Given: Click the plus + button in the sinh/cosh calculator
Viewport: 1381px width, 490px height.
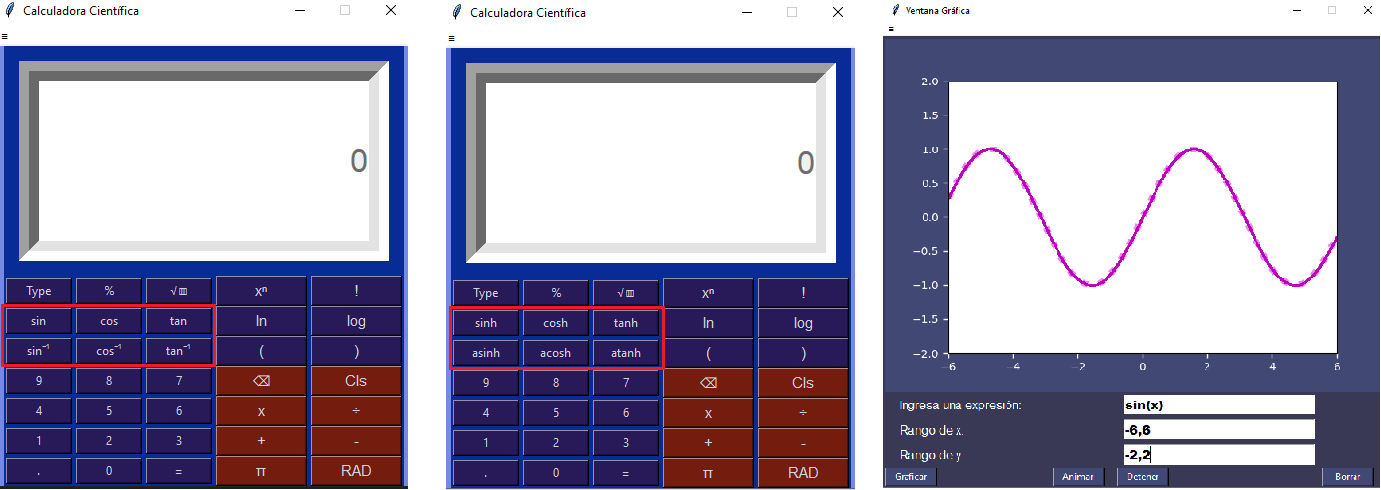Looking at the screenshot, I should coord(708,443).
